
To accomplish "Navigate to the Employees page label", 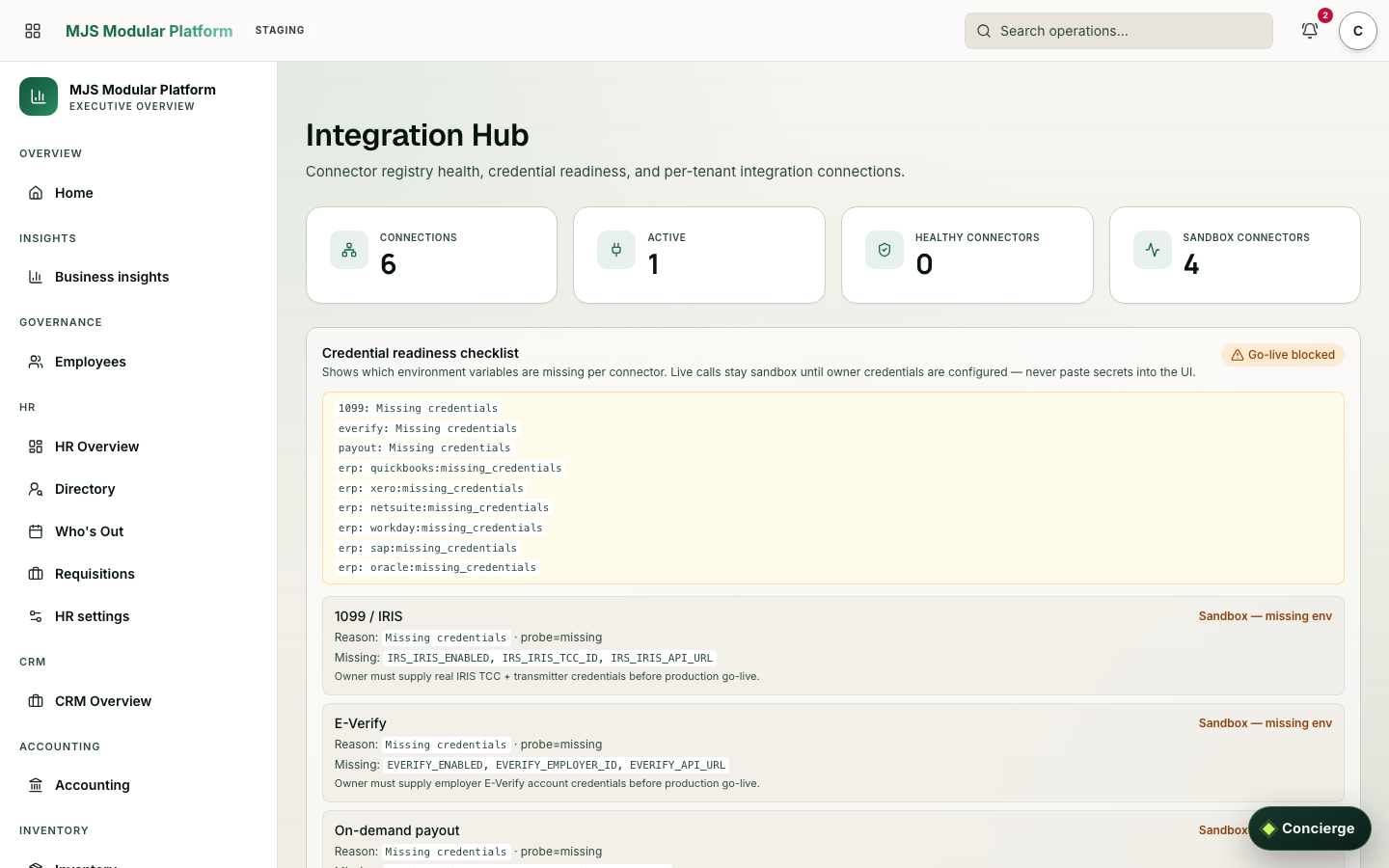I will 91,362.
